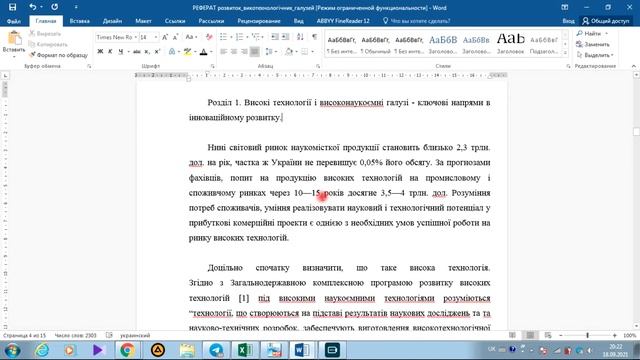Increase paragraph indent

(x=285, y=37)
